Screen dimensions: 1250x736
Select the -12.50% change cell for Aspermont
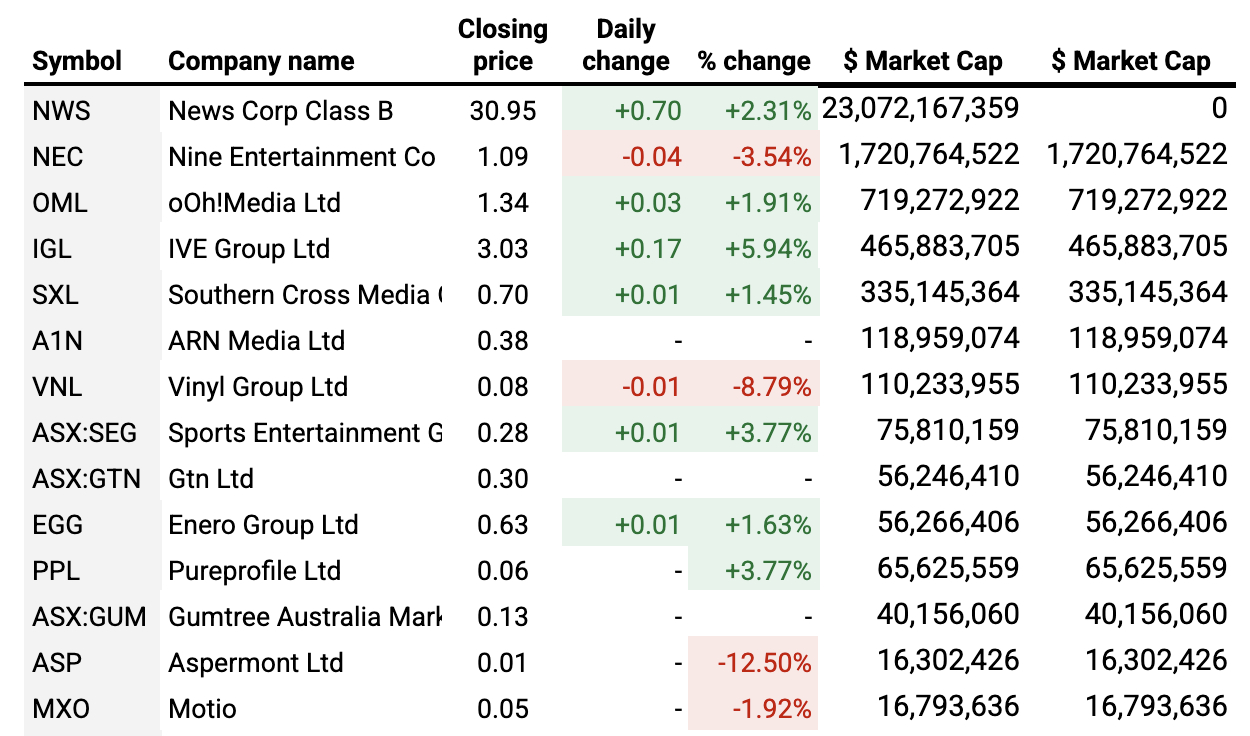pos(762,662)
